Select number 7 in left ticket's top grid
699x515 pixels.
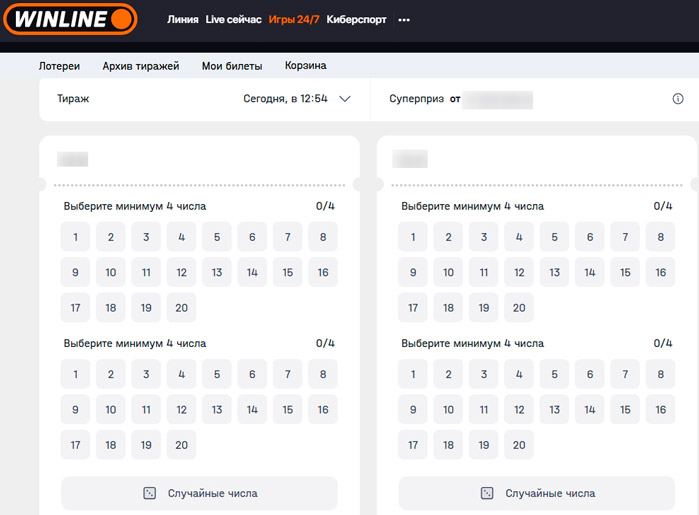click(x=287, y=237)
